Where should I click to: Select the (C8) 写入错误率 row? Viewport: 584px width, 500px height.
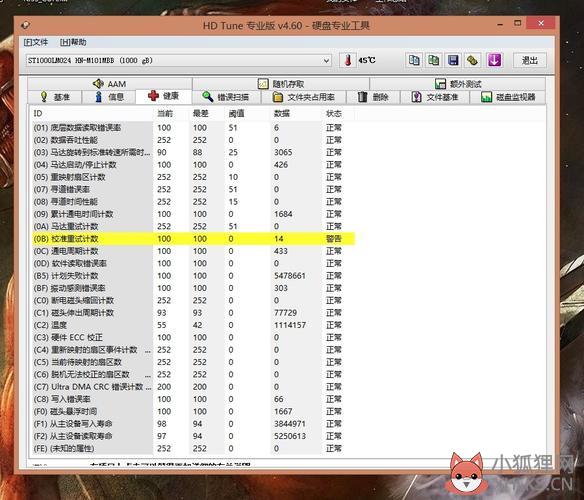click(x=193, y=399)
